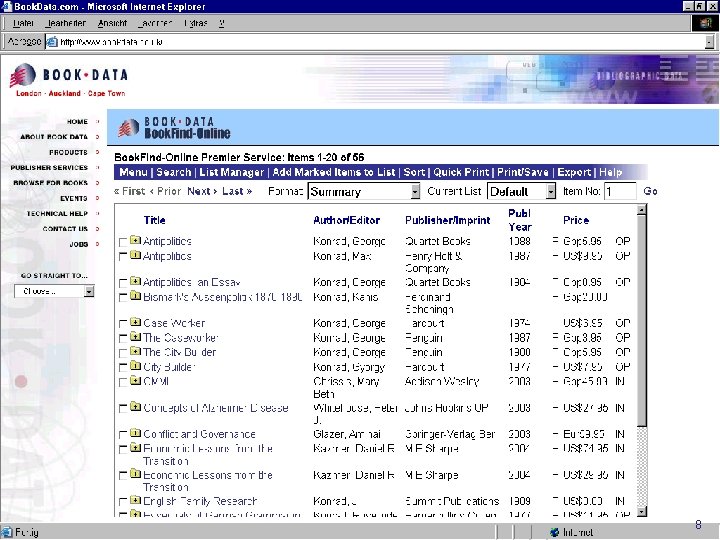Open the Datei menu
The image size is (720, 540).
[23, 23]
